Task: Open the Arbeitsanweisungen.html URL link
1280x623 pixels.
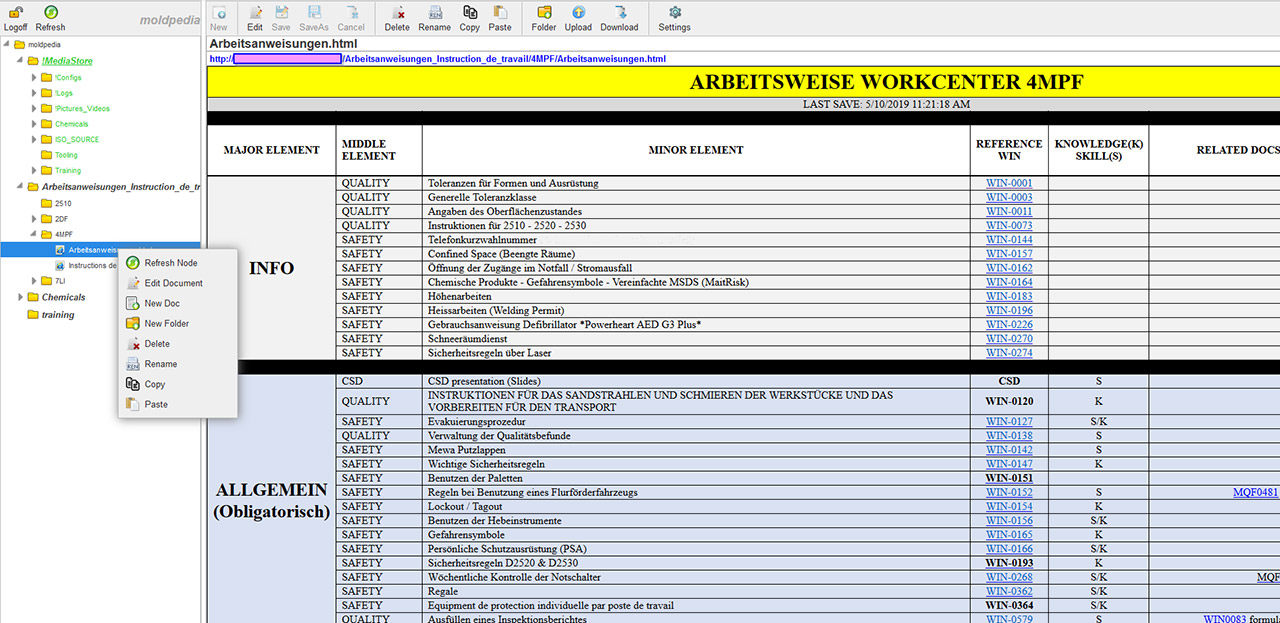Action: coord(438,59)
